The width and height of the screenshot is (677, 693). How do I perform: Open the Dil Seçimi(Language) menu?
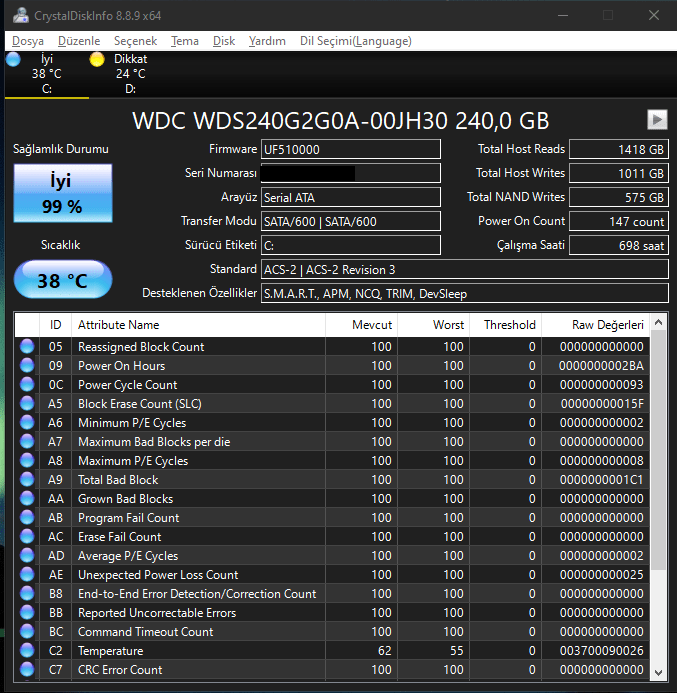[x=355, y=41]
